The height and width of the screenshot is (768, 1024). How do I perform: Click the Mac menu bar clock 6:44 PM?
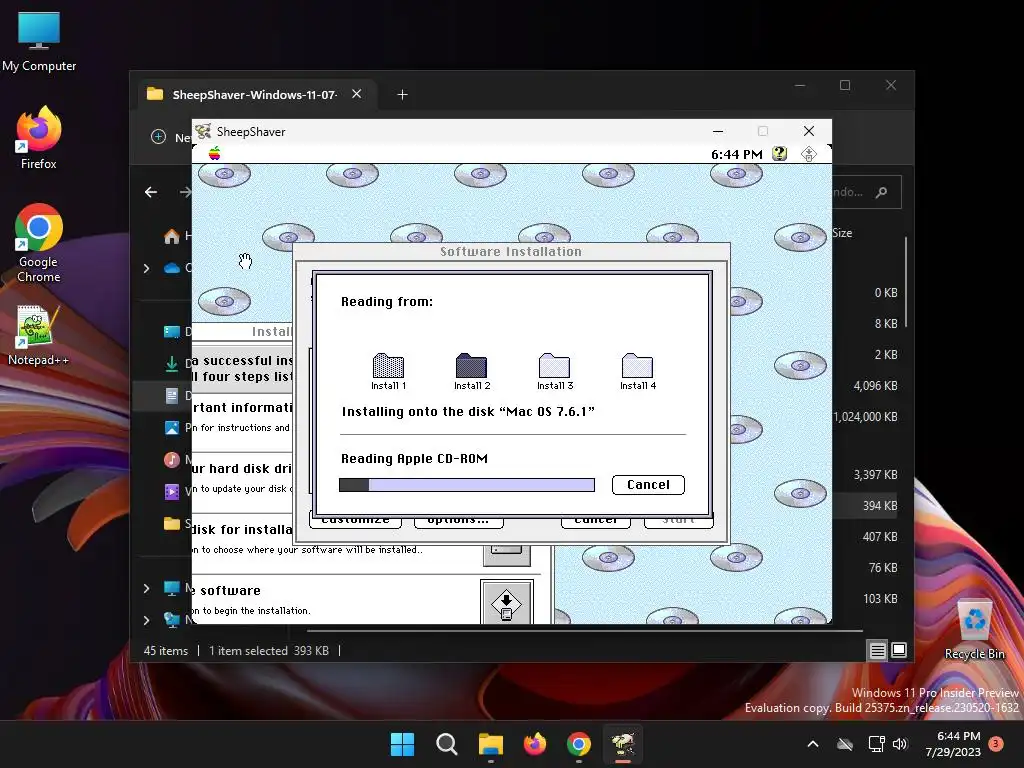pyautogui.click(x=737, y=154)
